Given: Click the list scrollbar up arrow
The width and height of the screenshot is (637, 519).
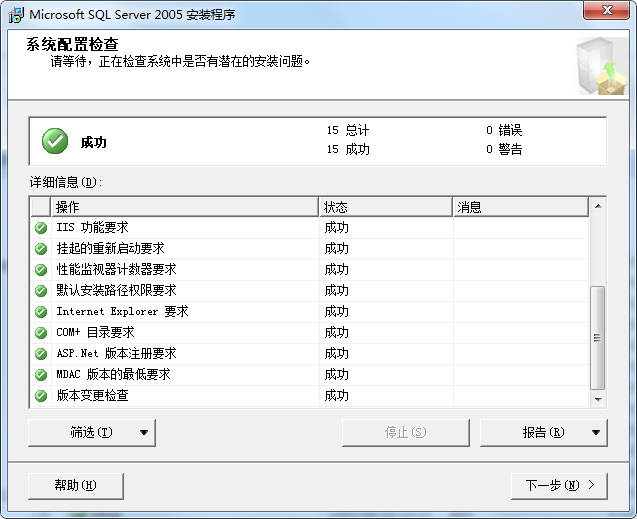Looking at the screenshot, I should [x=598, y=206].
